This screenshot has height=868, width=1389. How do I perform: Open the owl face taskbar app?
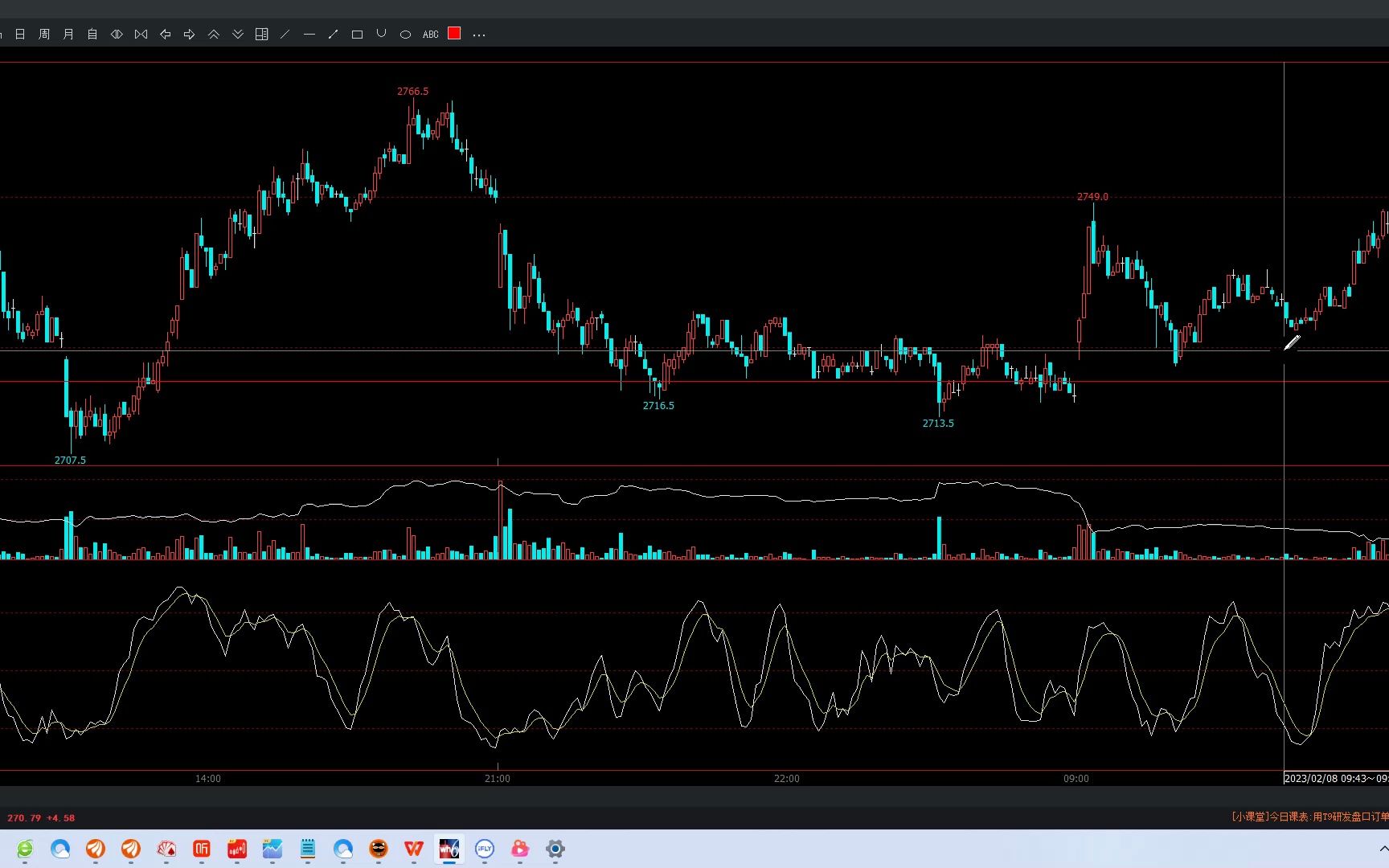(x=379, y=849)
